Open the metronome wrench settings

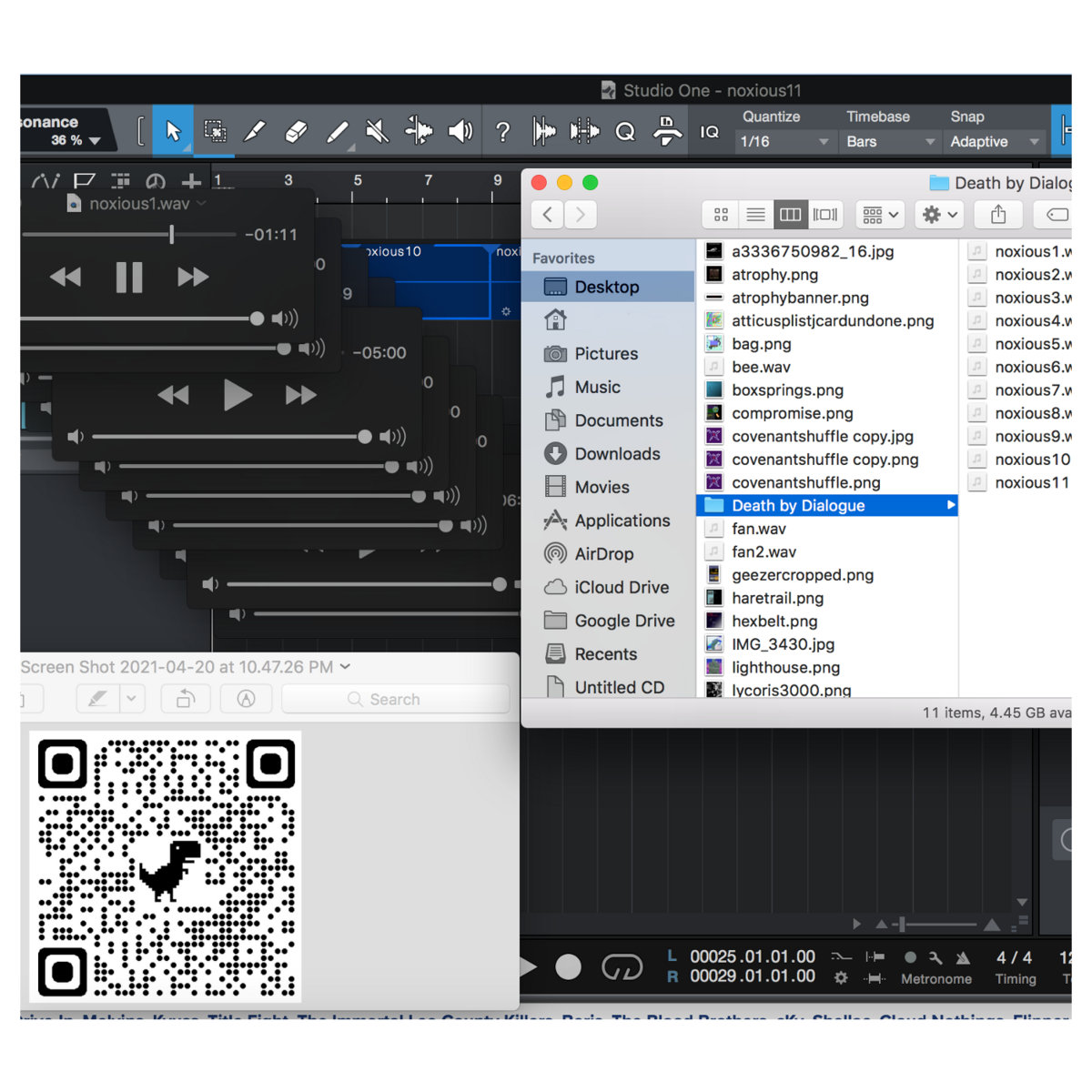tap(935, 957)
